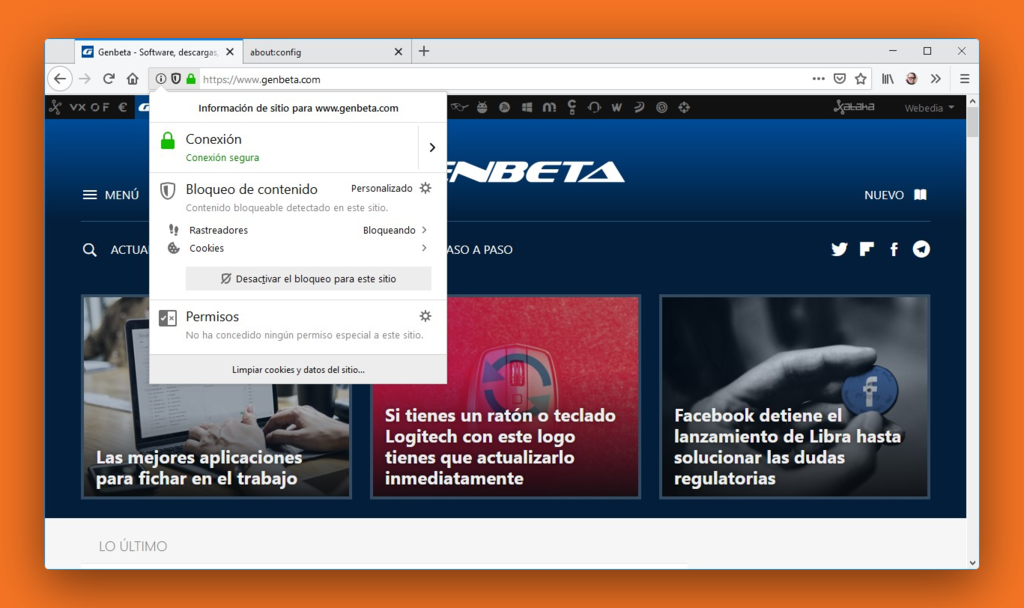The image size is (1024, 608).
Task: Open the Bloqueo de contenido settings gear
Action: click(425, 188)
